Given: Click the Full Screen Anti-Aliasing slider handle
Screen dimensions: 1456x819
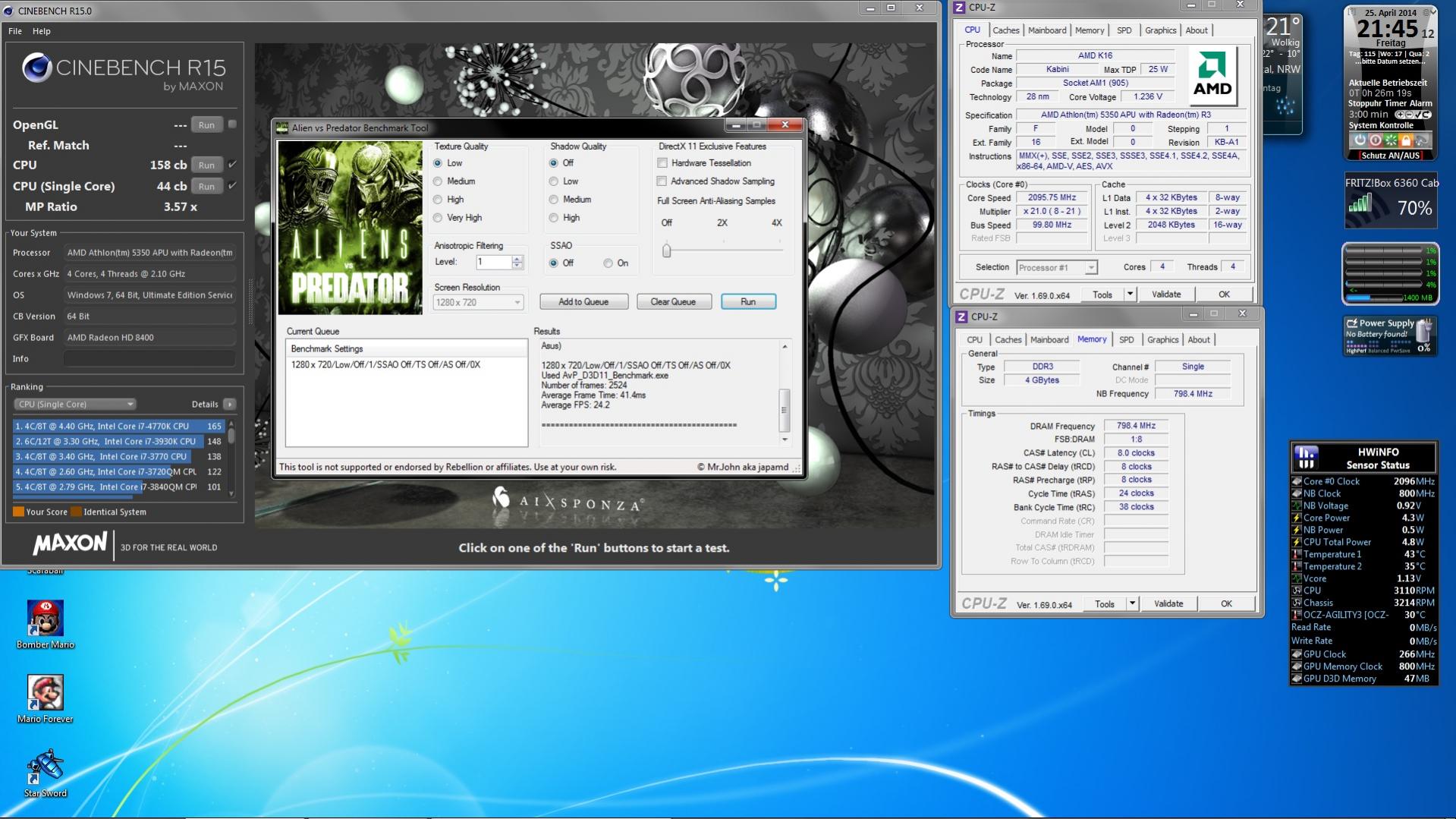Looking at the screenshot, I should coord(667,250).
